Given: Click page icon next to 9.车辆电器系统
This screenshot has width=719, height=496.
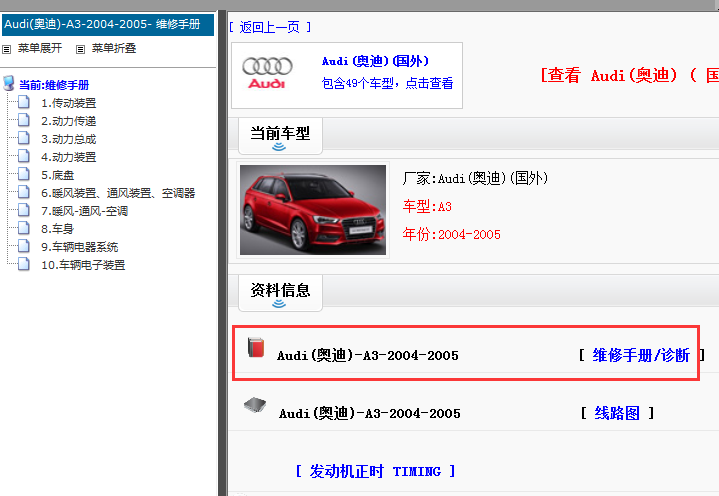Looking at the screenshot, I should coord(24,246).
